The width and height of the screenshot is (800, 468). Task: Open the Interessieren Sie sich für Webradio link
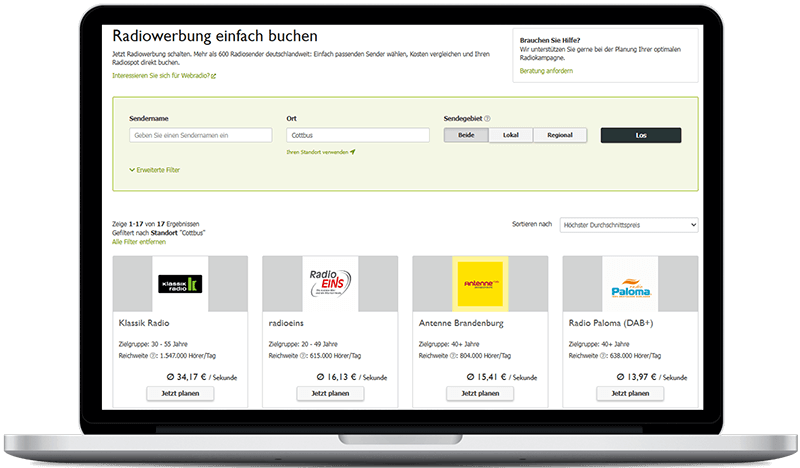coord(161,76)
